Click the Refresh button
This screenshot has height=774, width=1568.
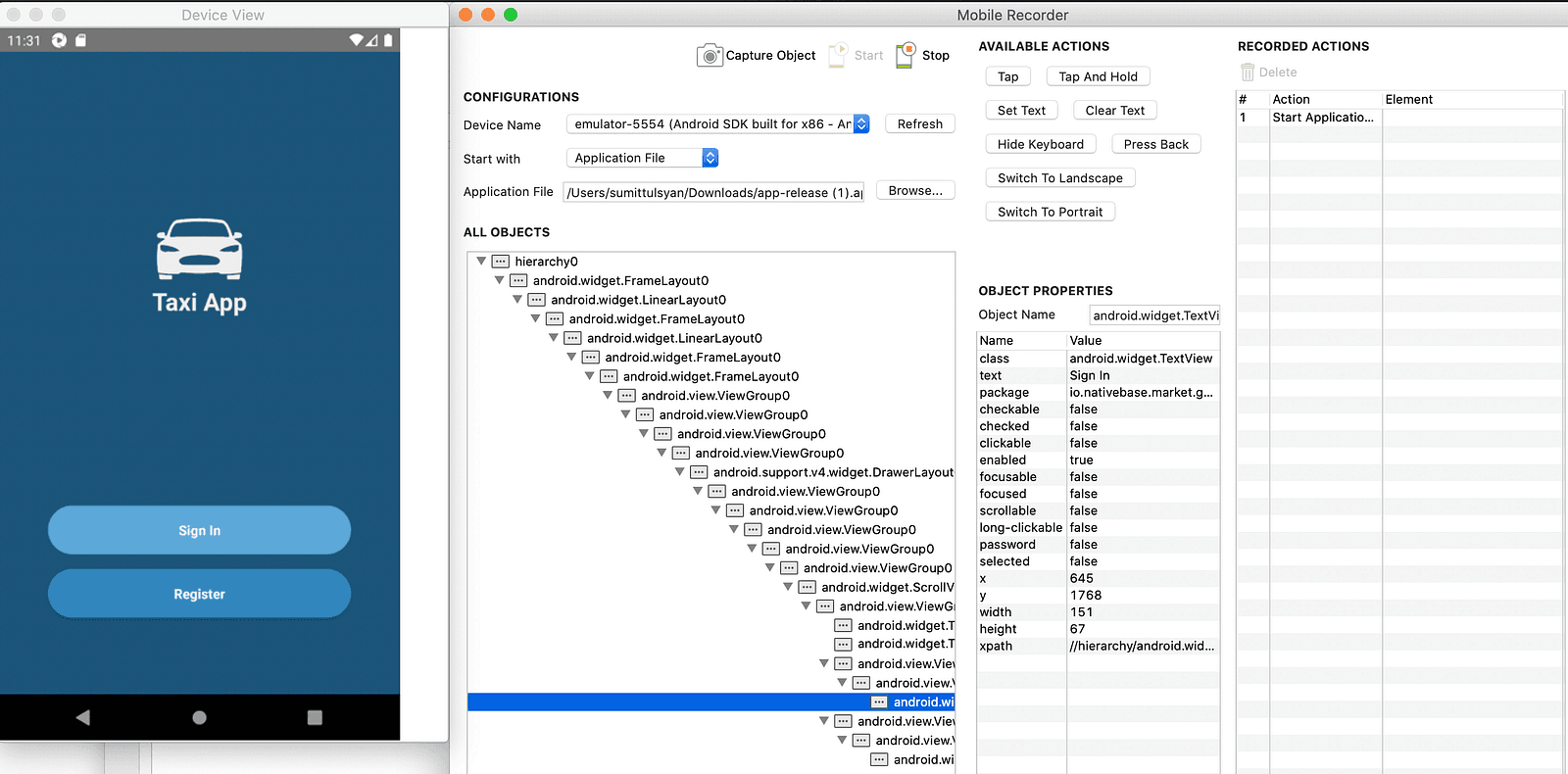click(920, 124)
